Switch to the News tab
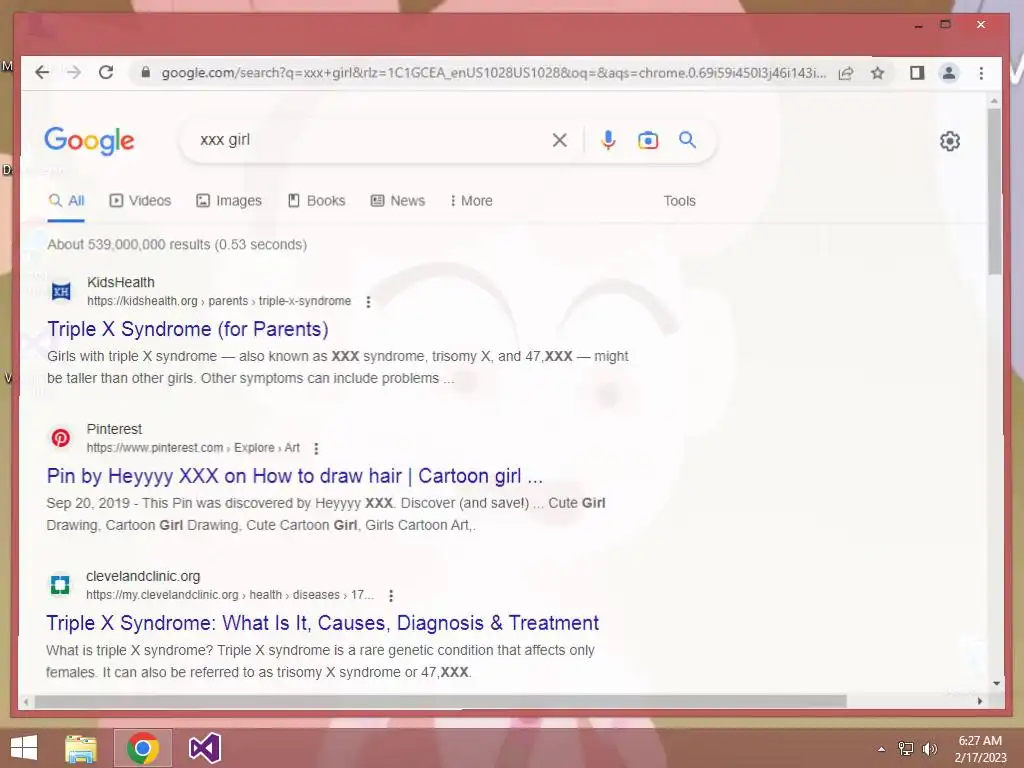1024x768 pixels. pos(397,200)
